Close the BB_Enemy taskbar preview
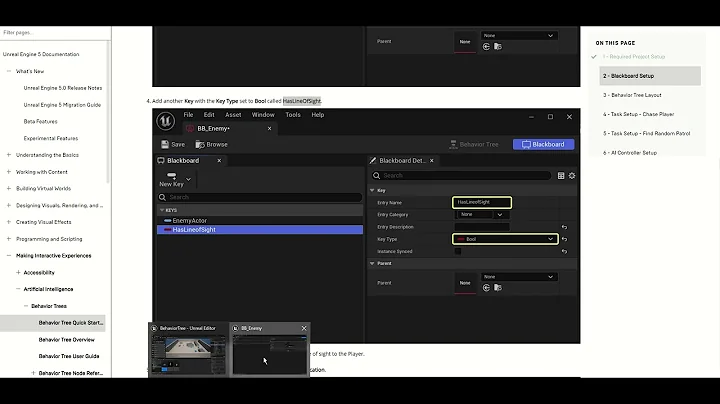Viewport: 720px width, 404px height. tap(304, 328)
